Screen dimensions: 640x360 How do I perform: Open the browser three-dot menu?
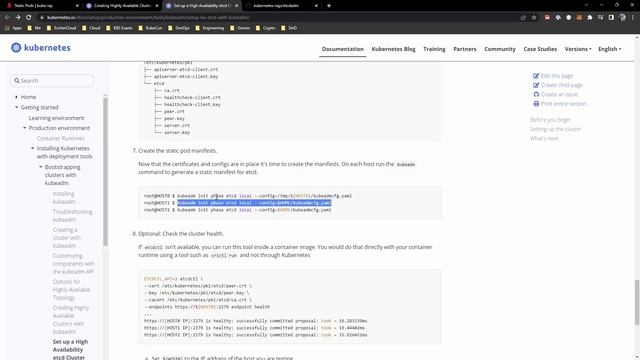pyautogui.click(x=633, y=18)
